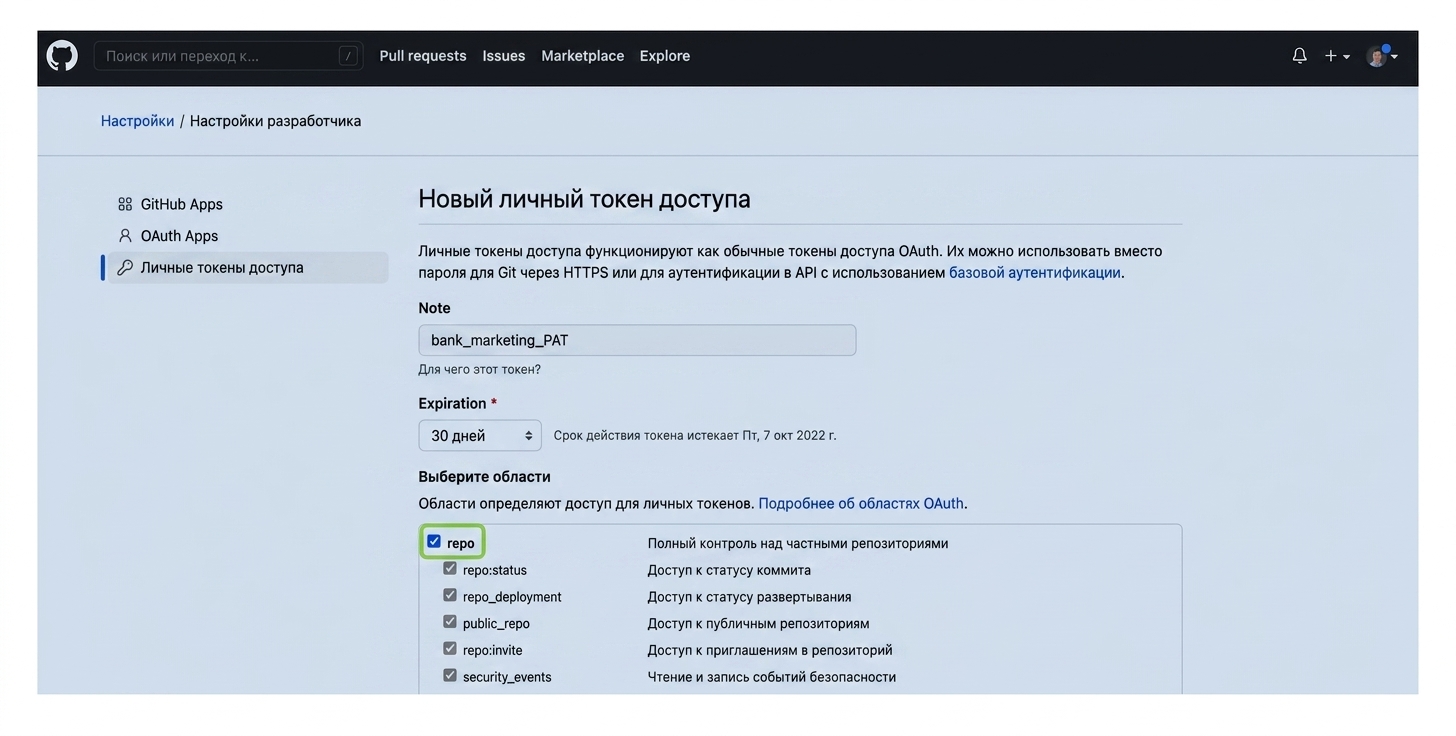Viewport: 1456px width, 736px height.
Task: Click the key icon for personal tokens
Action: pyautogui.click(x=125, y=268)
